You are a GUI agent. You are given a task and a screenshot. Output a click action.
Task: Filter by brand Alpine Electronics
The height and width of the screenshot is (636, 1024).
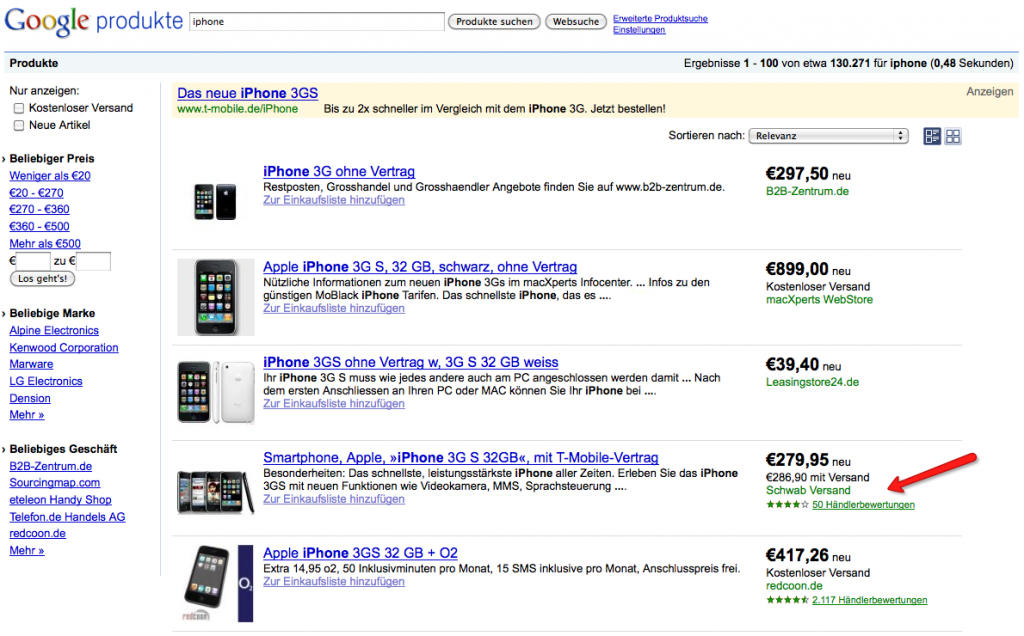(54, 330)
